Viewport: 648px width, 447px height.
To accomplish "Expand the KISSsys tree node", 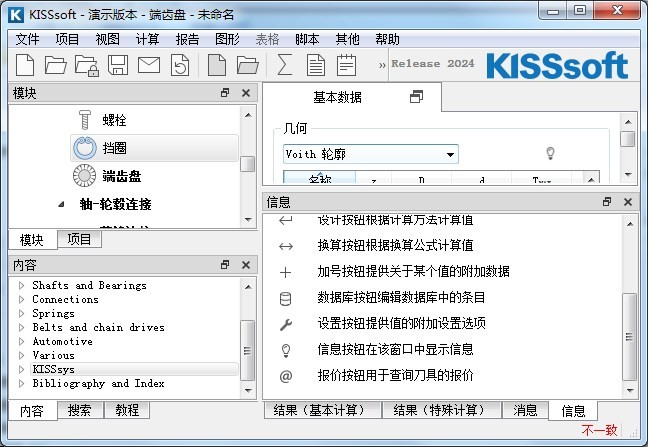I will click(x=20, y=369).
